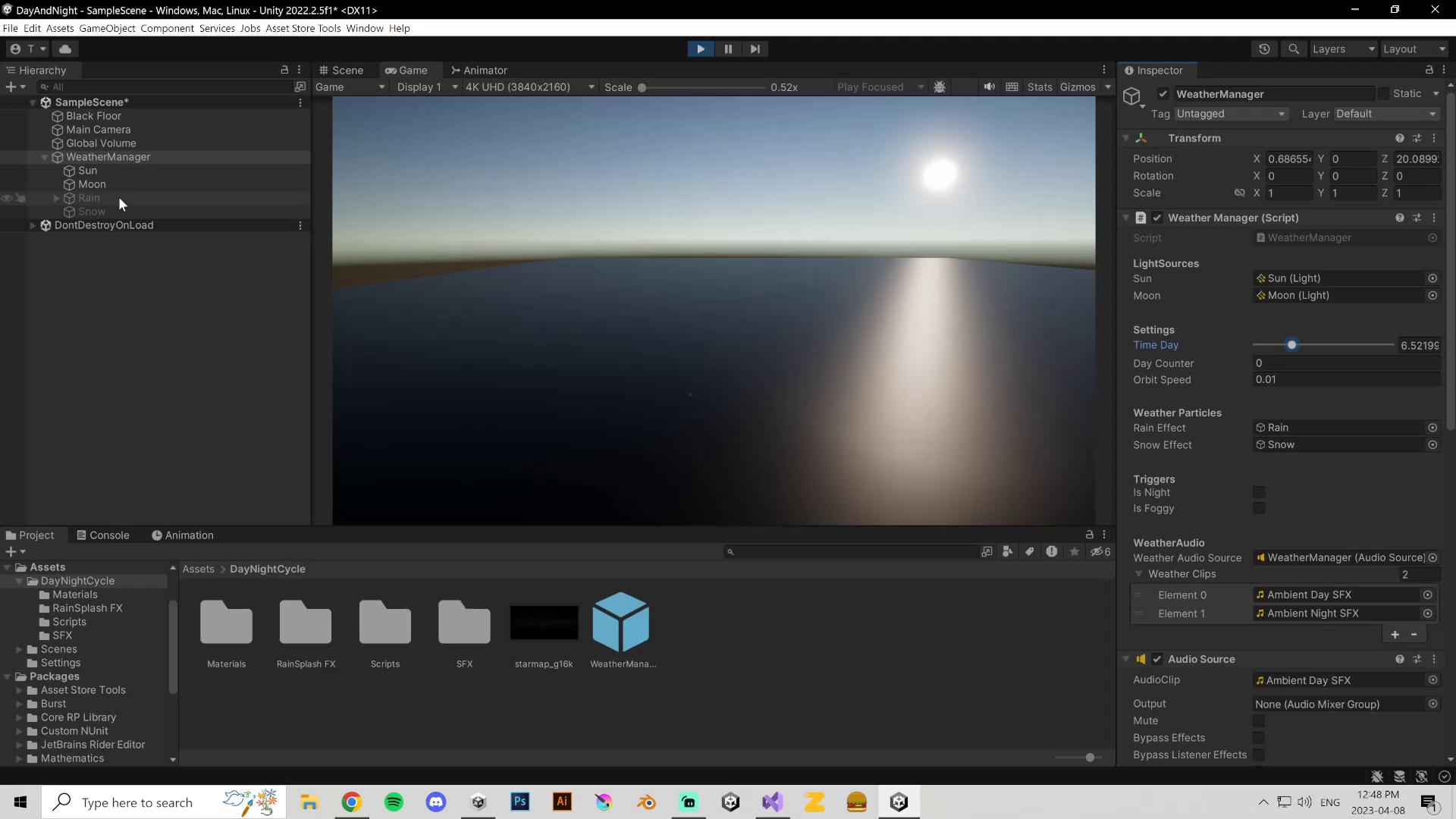The image size is (1456, 819).
Task: Open Audio Source component kebab menu
Action: pyautogui.click(x=1434, y=659)
